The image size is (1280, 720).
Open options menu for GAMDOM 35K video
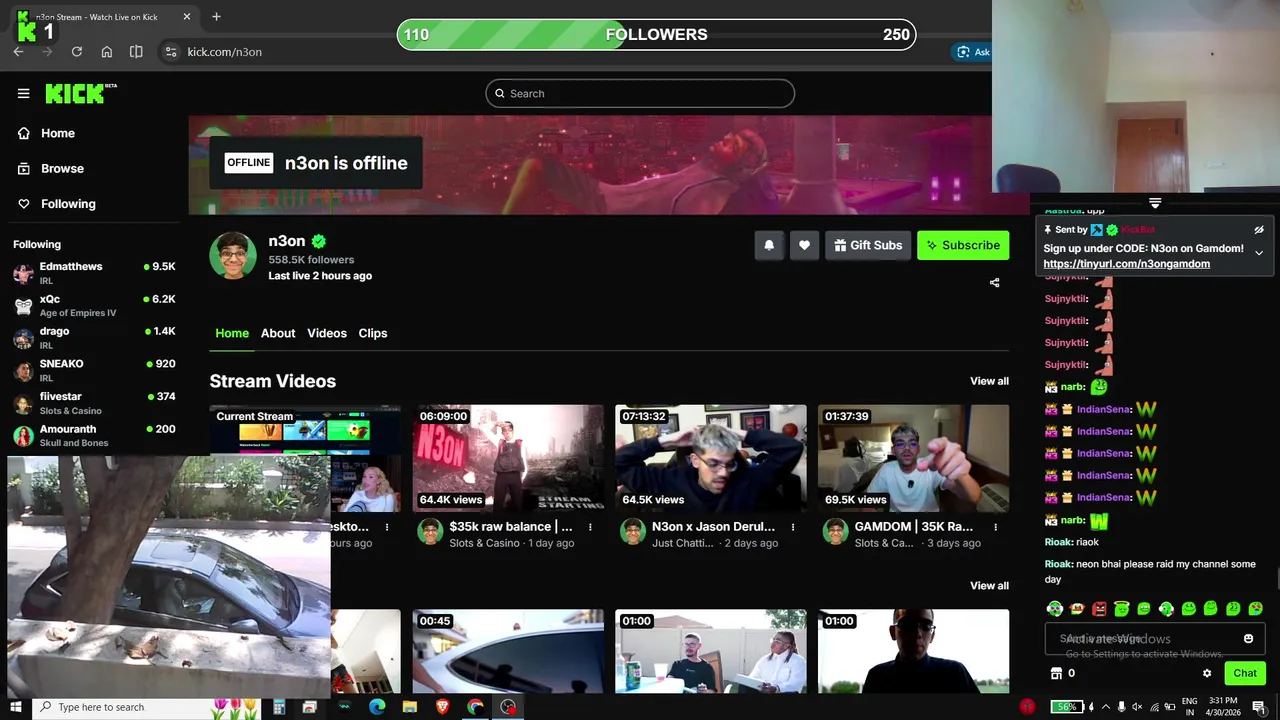(x=995, y=527)
